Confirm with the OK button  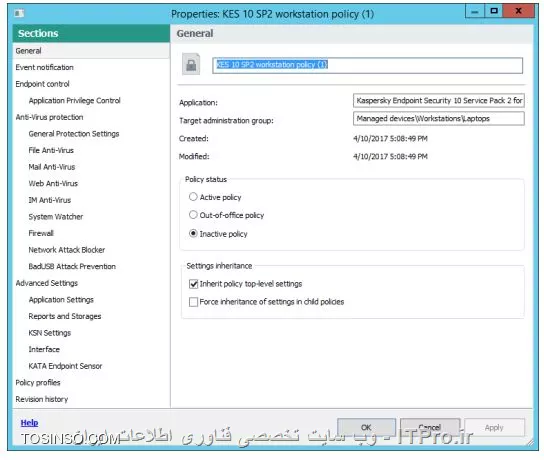click(x=366, y=427)
